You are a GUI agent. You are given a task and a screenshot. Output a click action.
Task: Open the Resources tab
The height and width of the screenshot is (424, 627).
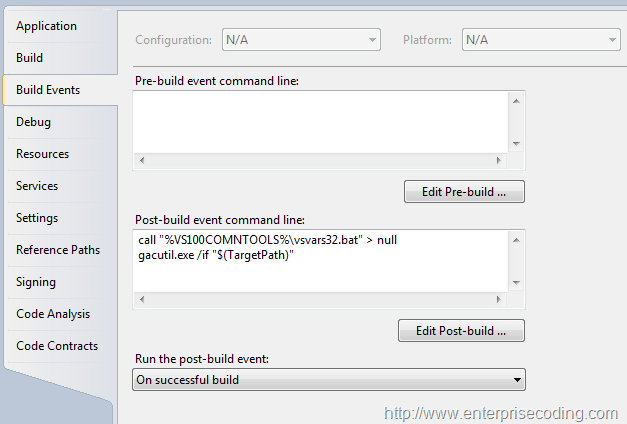pyautogui.click(x=61, y=154)
